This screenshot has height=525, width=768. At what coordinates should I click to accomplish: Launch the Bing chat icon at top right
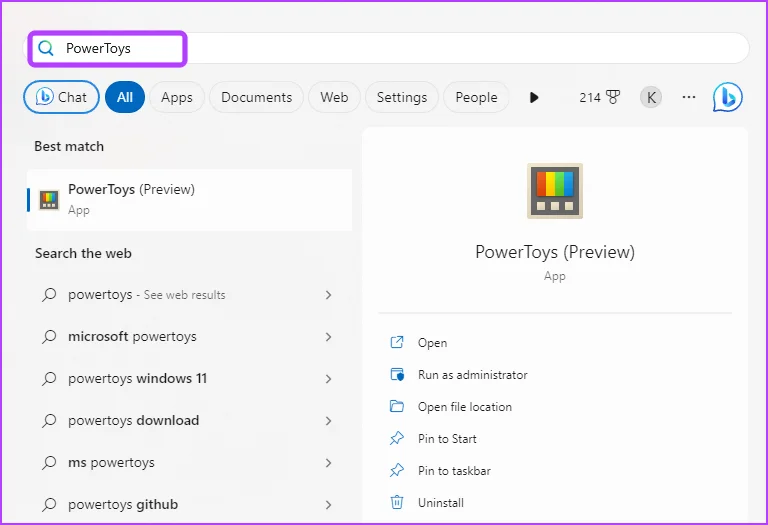coord(727,97)
